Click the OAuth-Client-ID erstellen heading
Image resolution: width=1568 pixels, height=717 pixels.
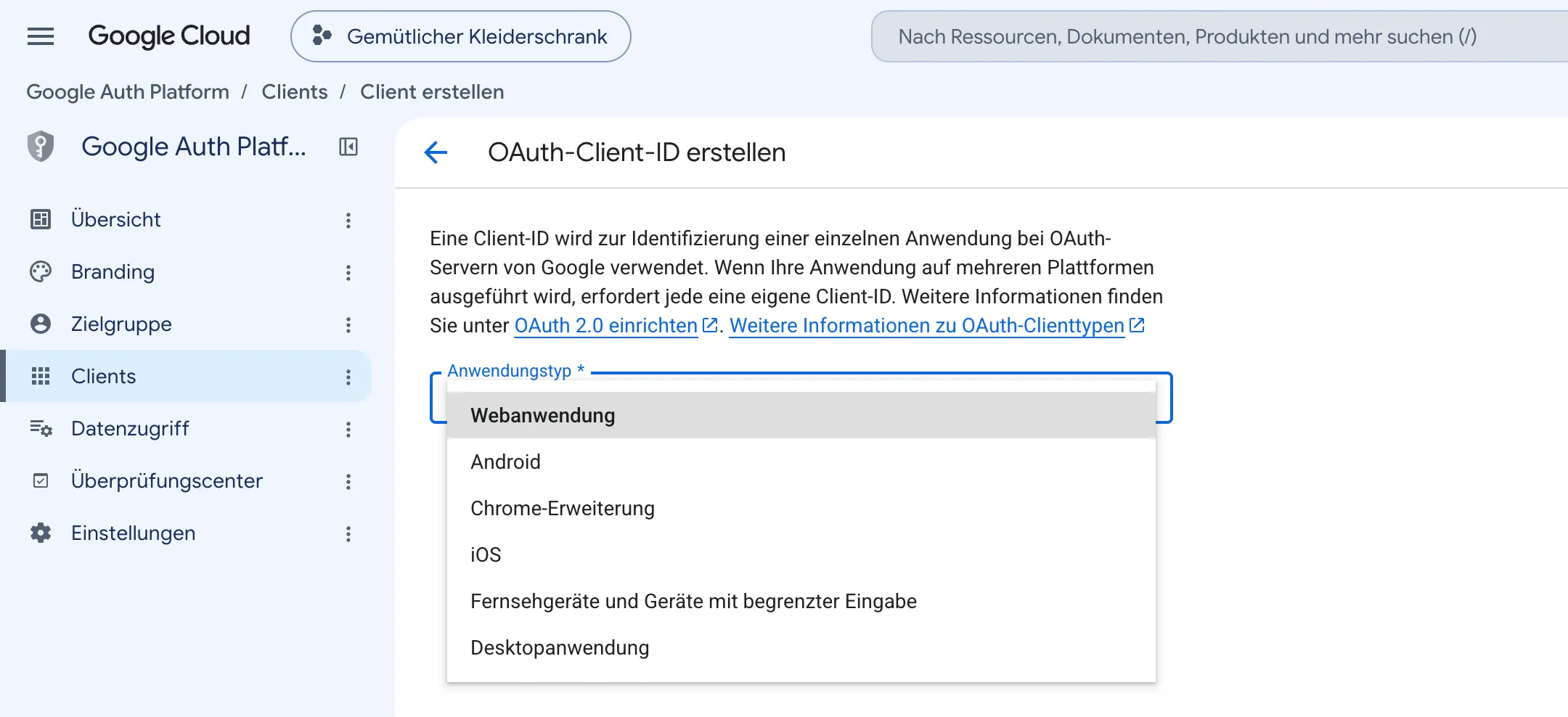point(637,152)
